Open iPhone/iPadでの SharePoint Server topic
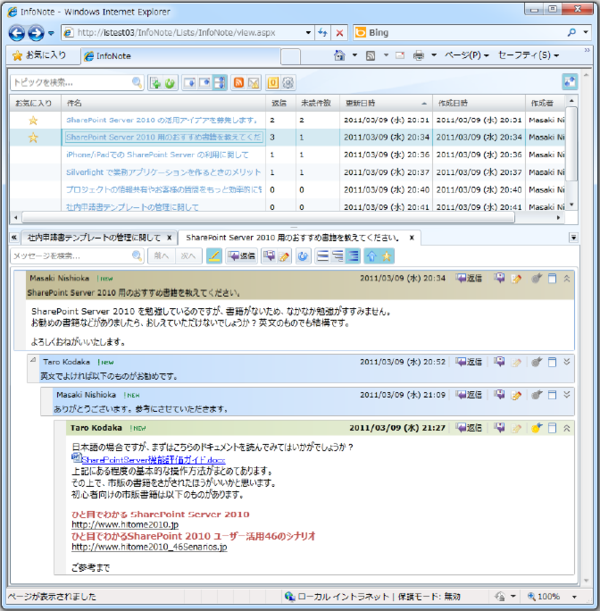 tap(157, 155)
